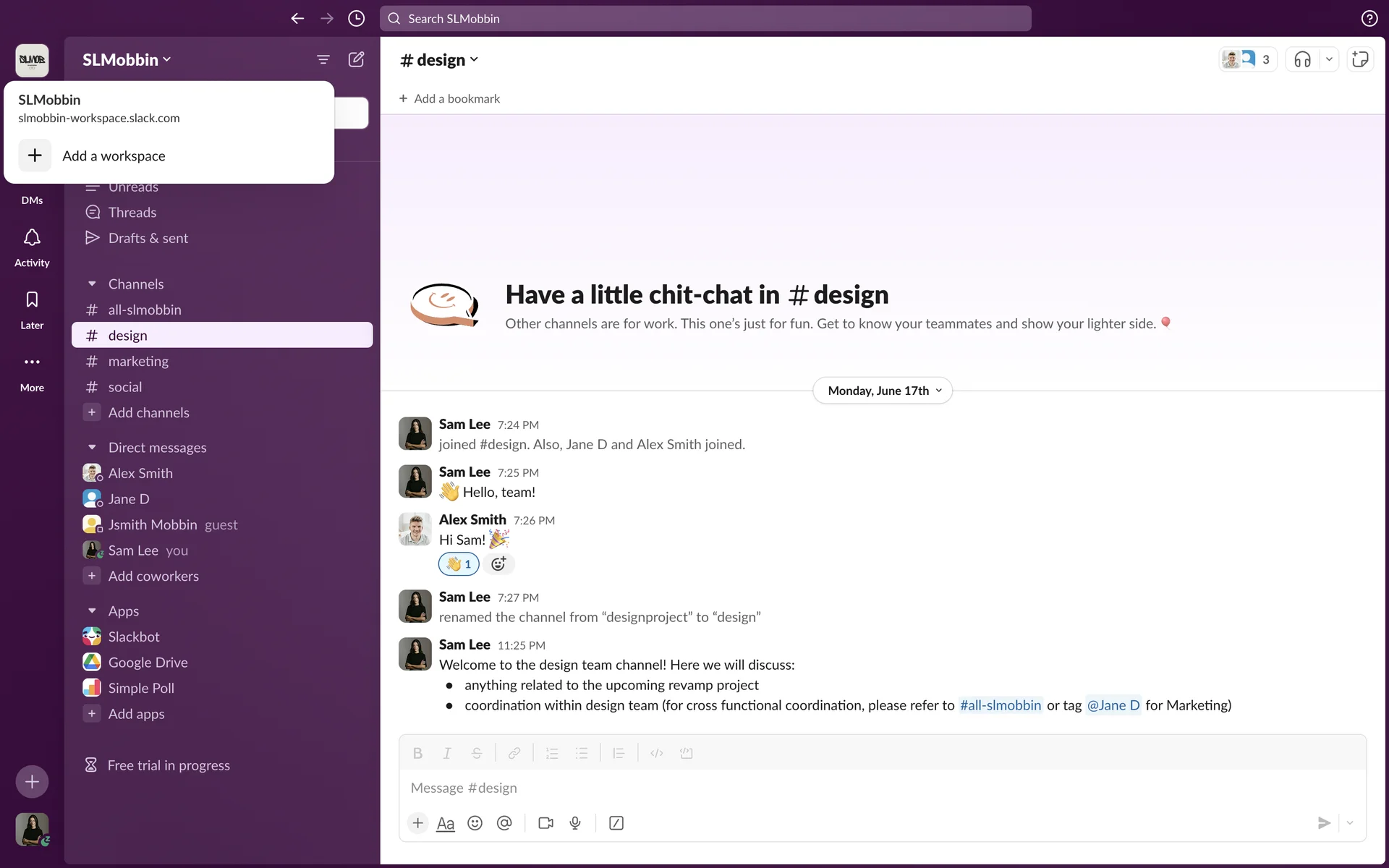This screenshot has width=1389, height=868.
Task: Toggle the waving hand reaction on Alex's message
Action: (x=459, y=564)
